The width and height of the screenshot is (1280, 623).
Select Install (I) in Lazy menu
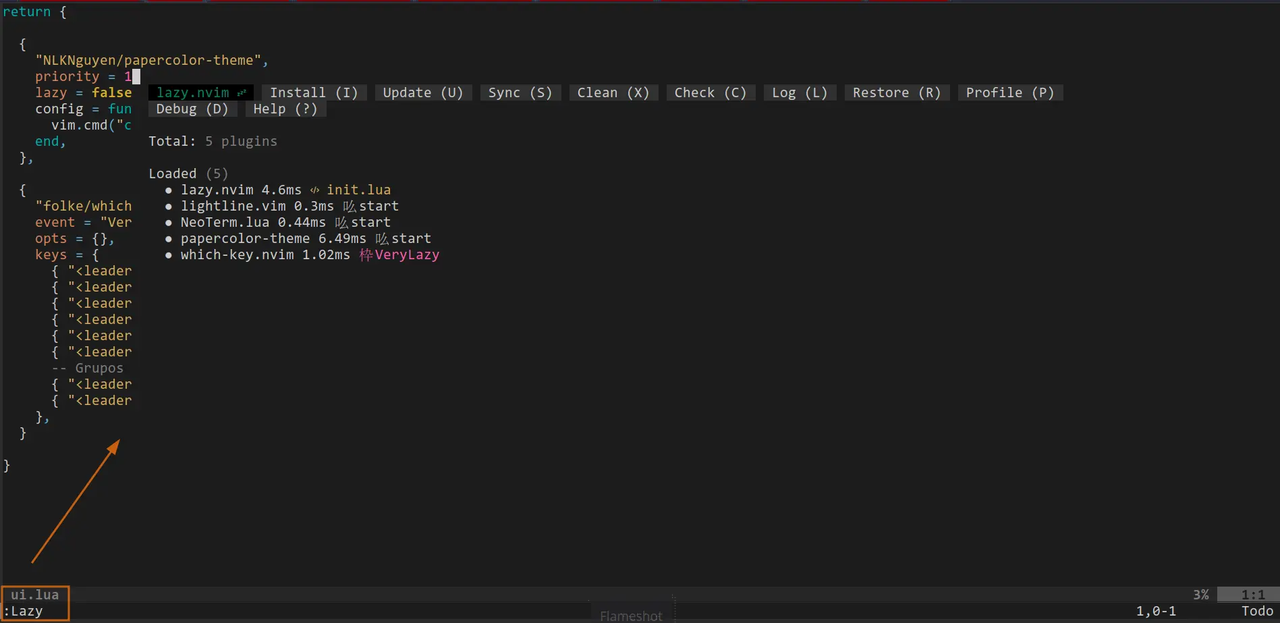click(x=314, y=92)
